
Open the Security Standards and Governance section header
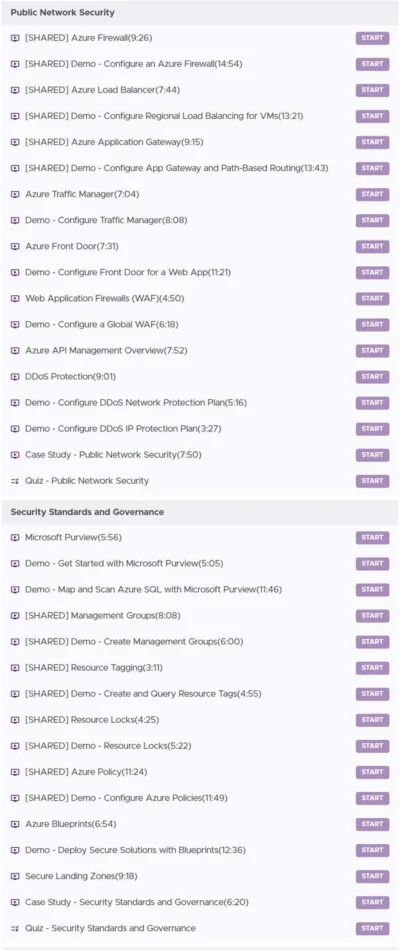(x=199, y=512)
